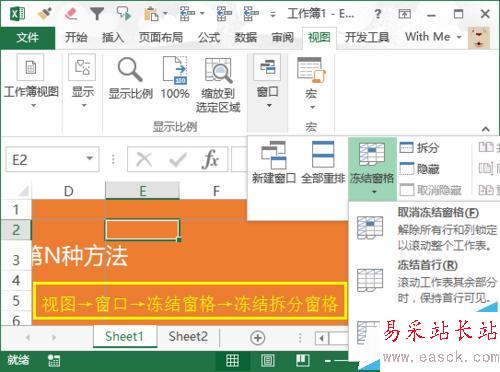Switch to the Review (审阅) tab

[x=283, y=37]
